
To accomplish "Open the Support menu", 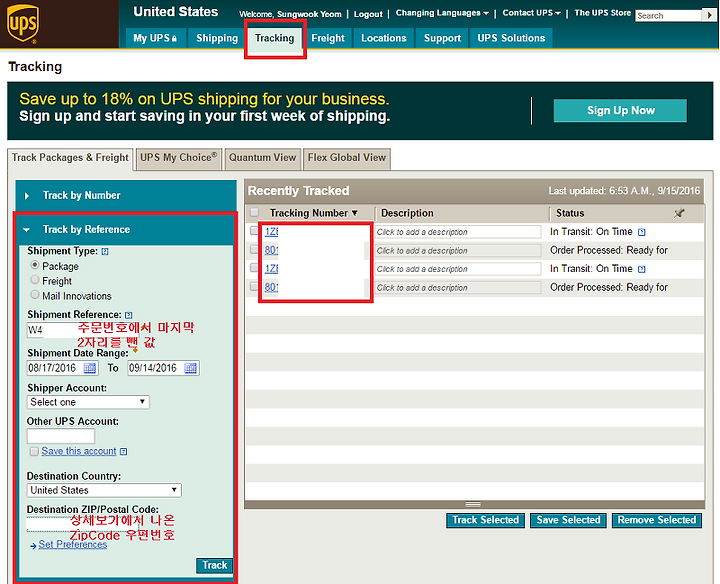I will [442, 38].
